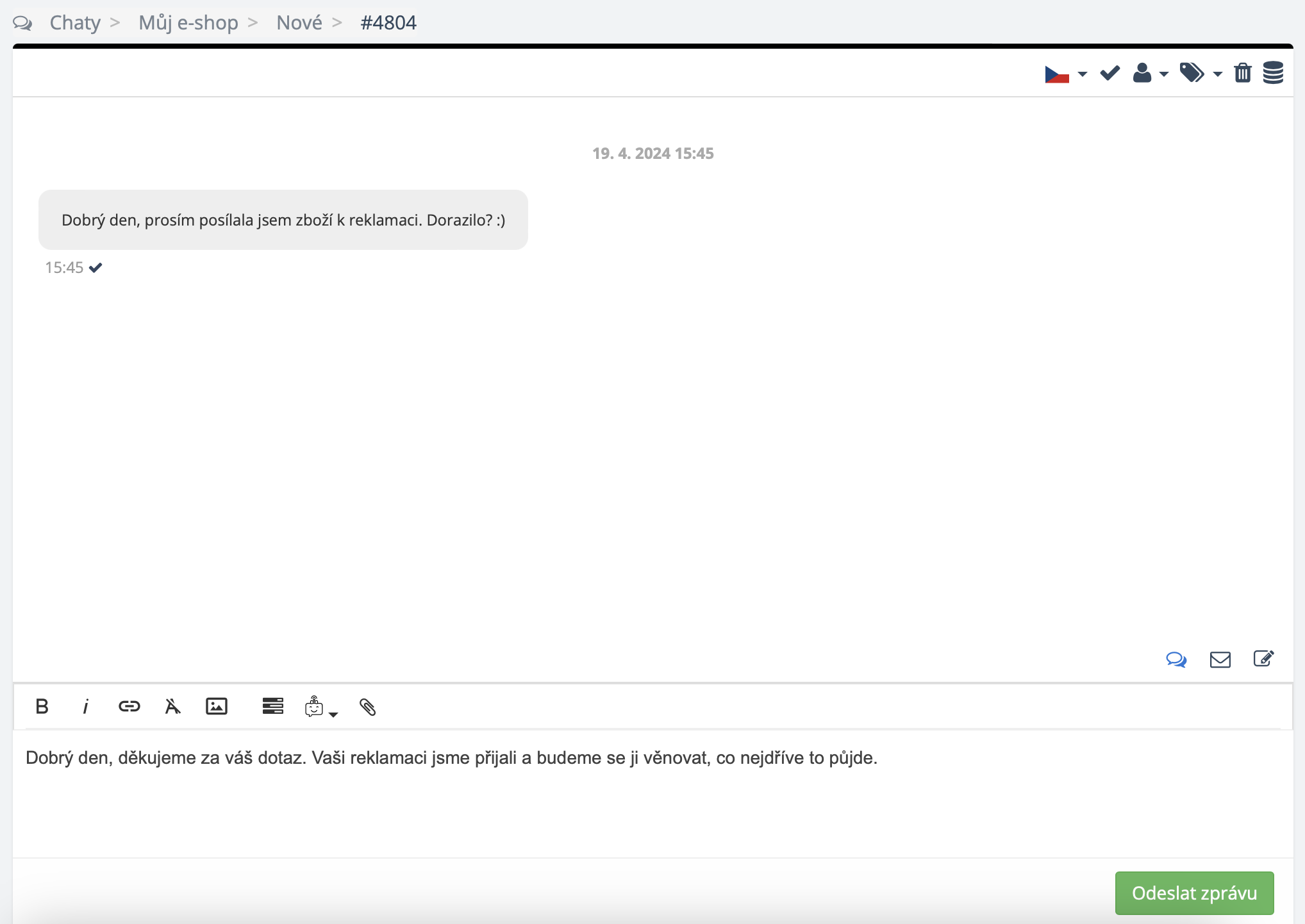
Task: Click the assign agent person icon
Action: [1142, 73]
